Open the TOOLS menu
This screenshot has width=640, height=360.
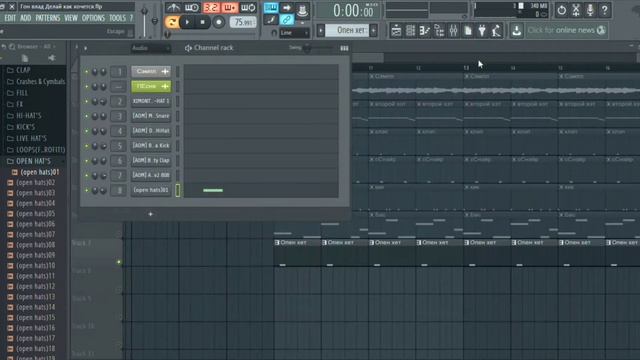[117, 18]
